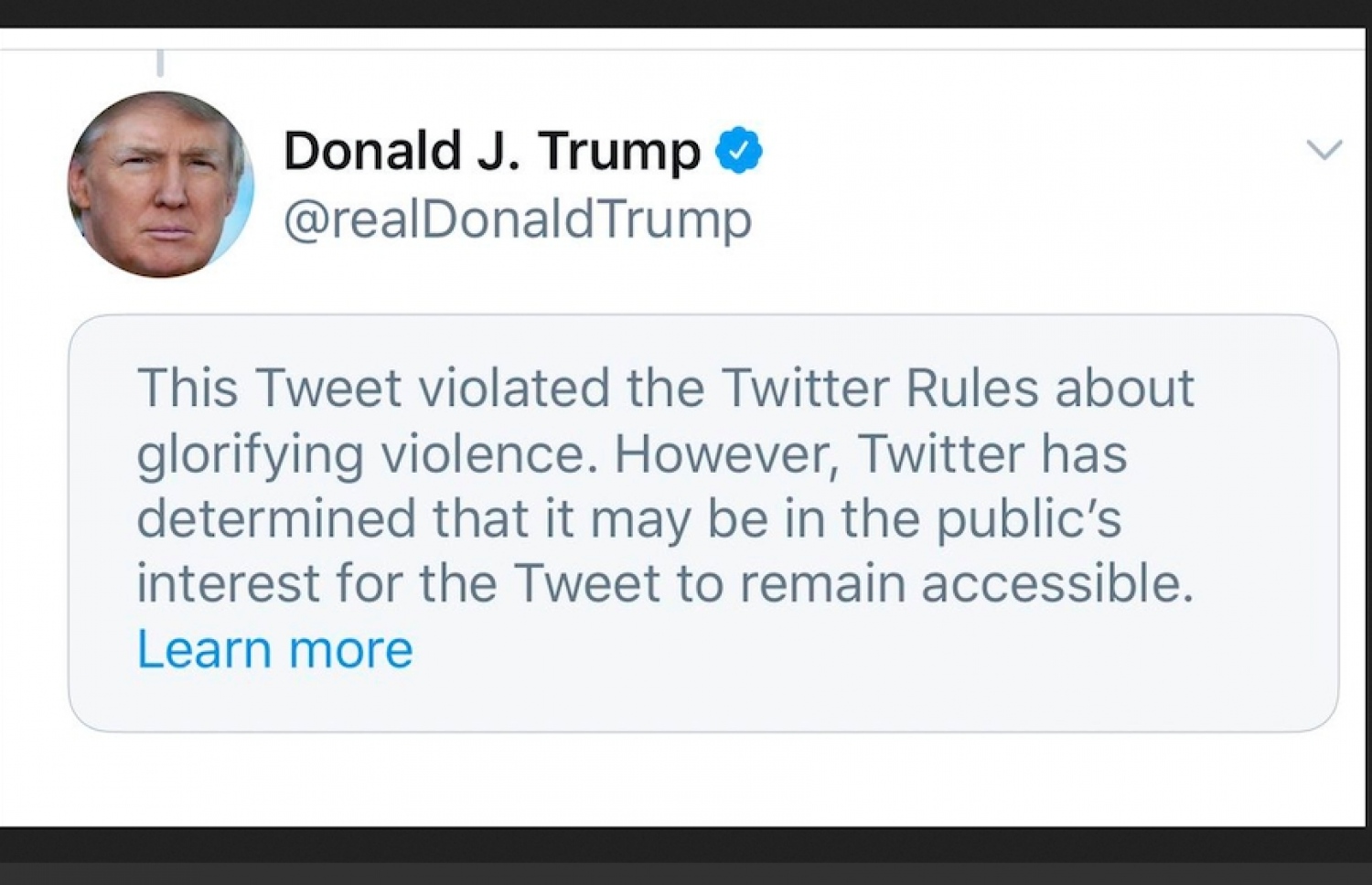
Task: Click the dark bar below the tweet
Action: [x=686, y=856]
